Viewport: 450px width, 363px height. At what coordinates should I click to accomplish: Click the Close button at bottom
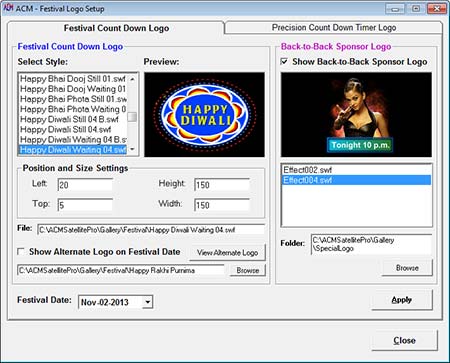(404, 340)
